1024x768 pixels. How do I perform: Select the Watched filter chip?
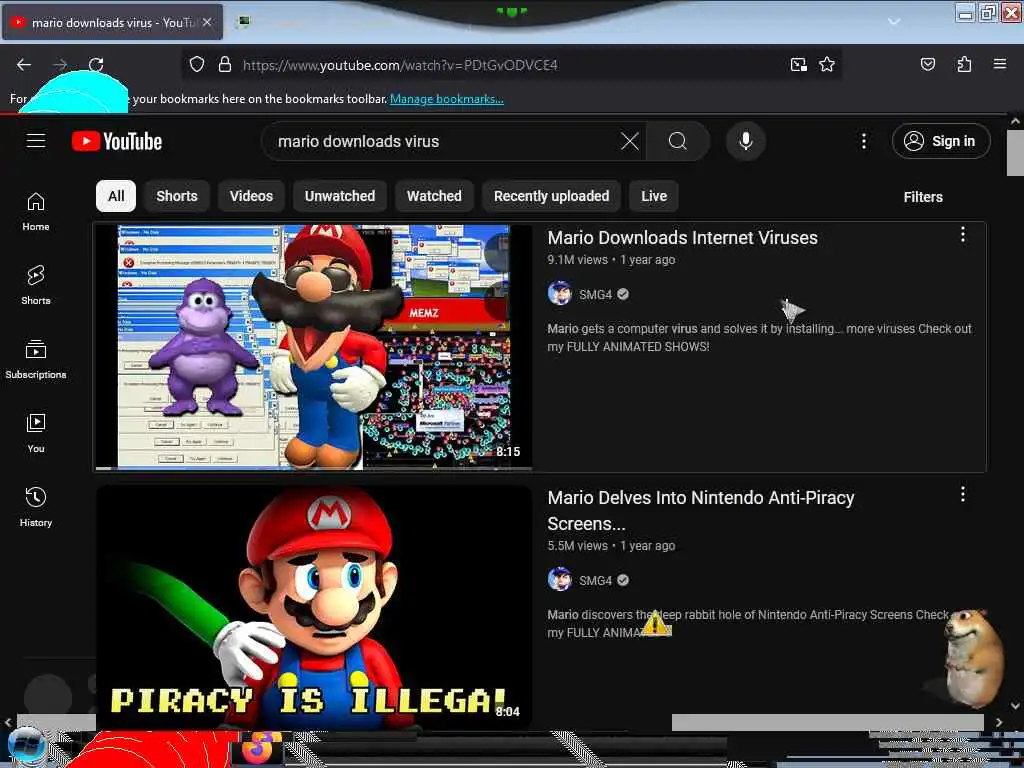[x=434, y=196]
